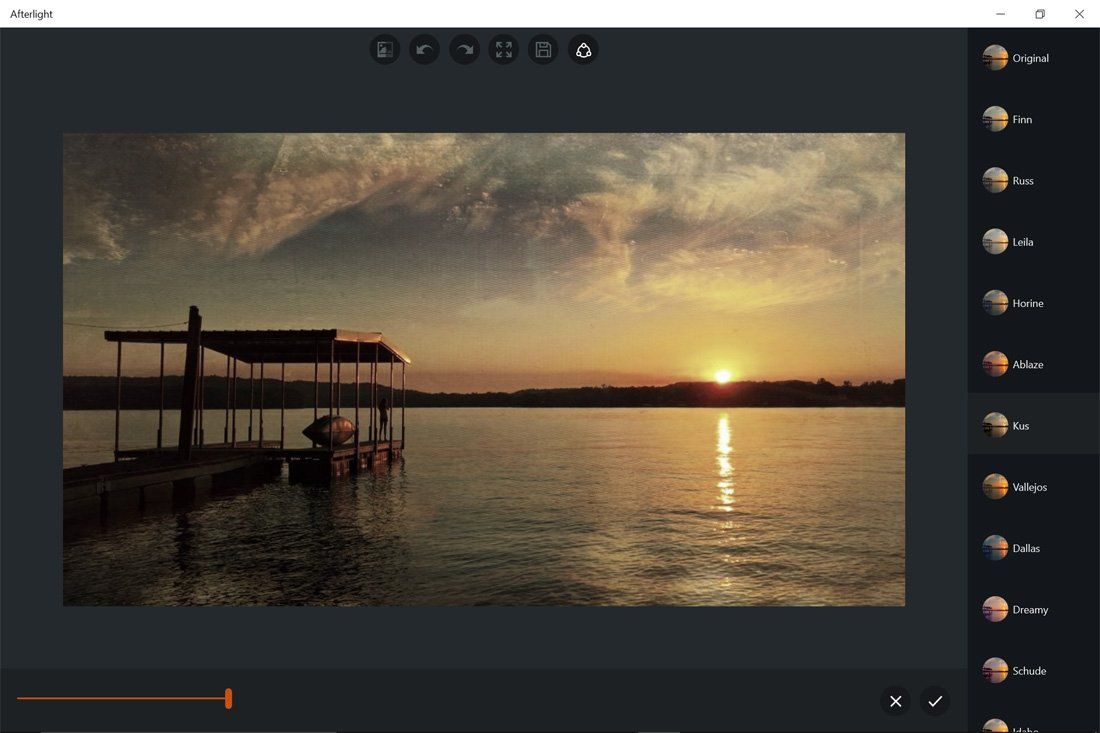1100x733 pixels.
Task: Redo the last edit
Action: coord(463,49)
